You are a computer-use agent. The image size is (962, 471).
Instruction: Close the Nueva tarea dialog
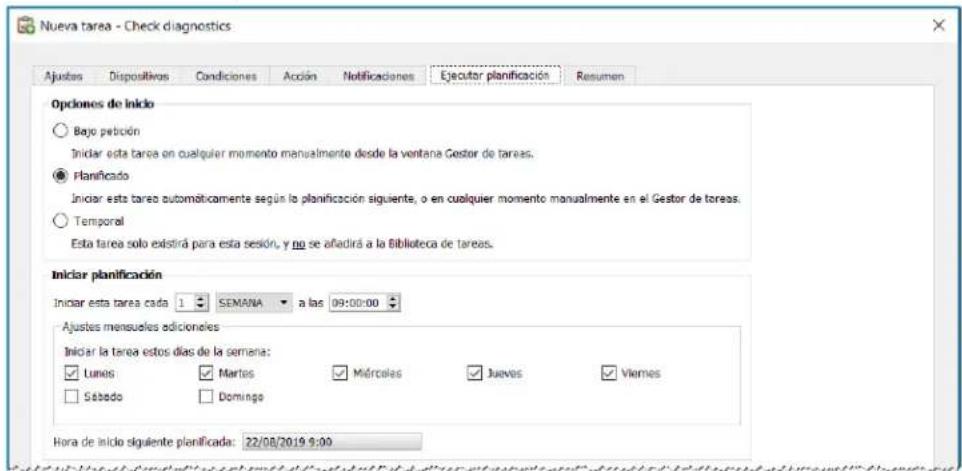938,26
